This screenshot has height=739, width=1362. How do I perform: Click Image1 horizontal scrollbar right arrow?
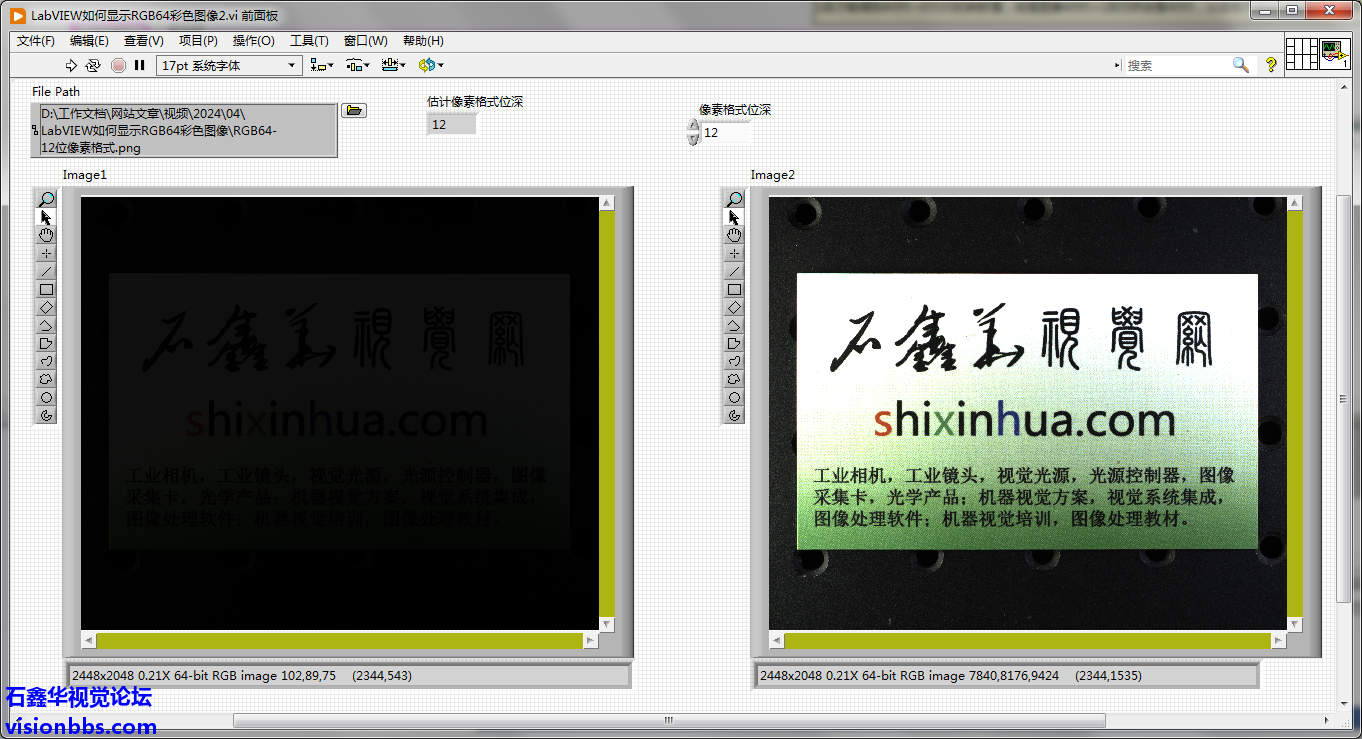(x=591, y=641)
